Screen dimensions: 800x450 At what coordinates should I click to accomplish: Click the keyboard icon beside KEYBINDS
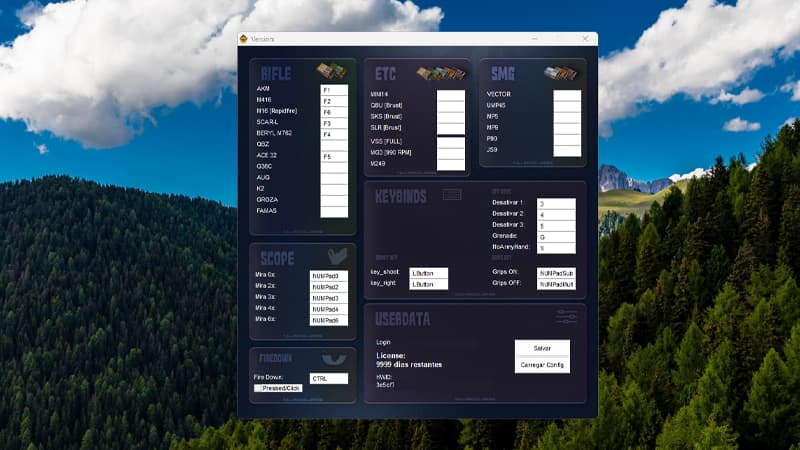coord(452,194)
